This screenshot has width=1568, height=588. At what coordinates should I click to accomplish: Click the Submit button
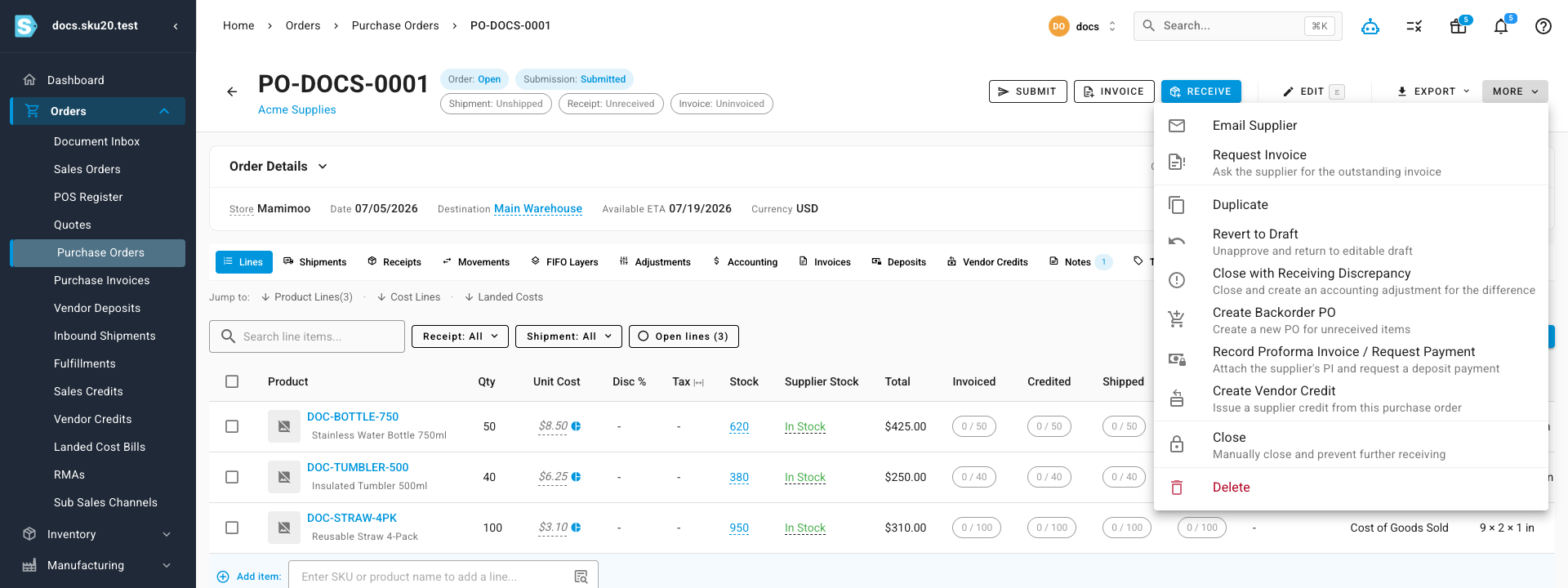[x=1027, y=91]
